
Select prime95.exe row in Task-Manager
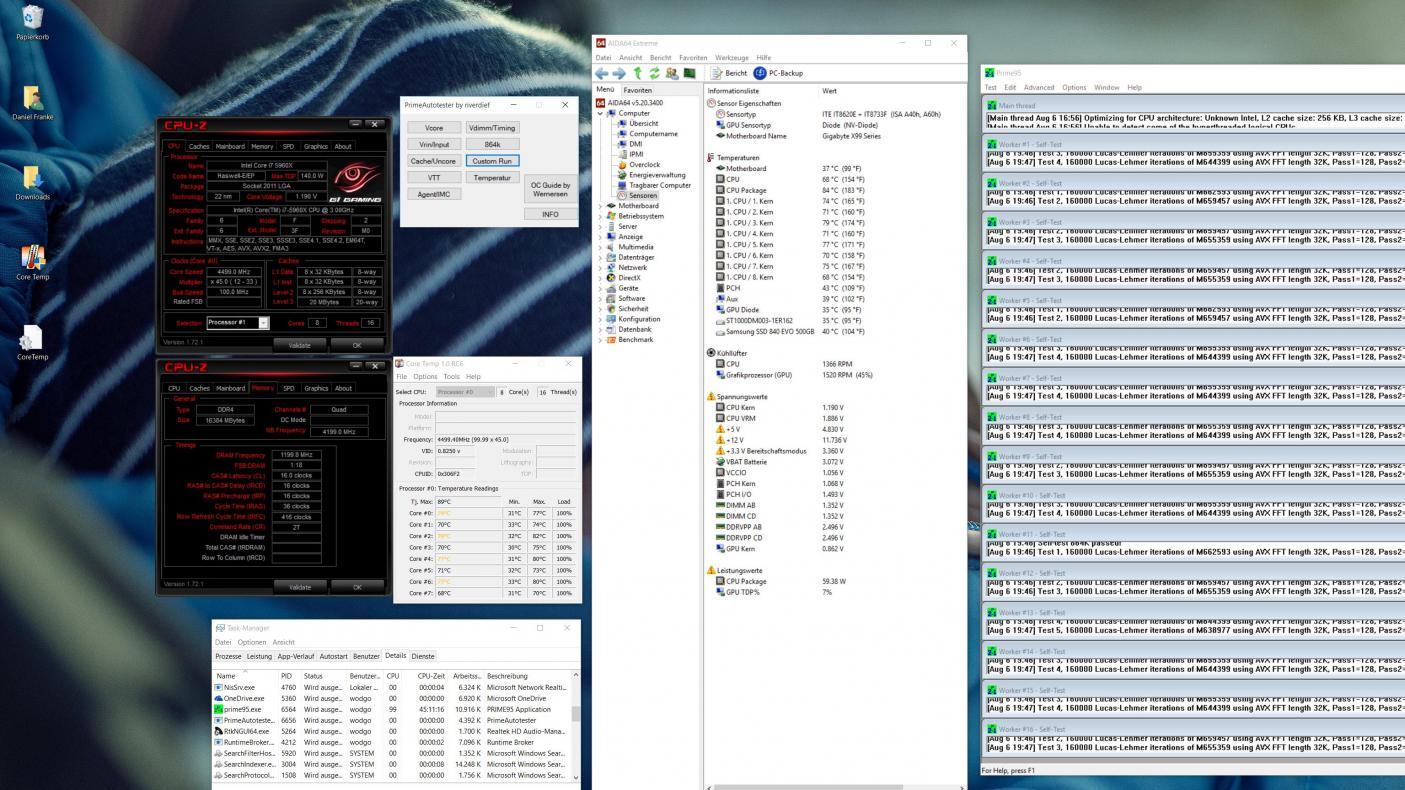point(391,709)
